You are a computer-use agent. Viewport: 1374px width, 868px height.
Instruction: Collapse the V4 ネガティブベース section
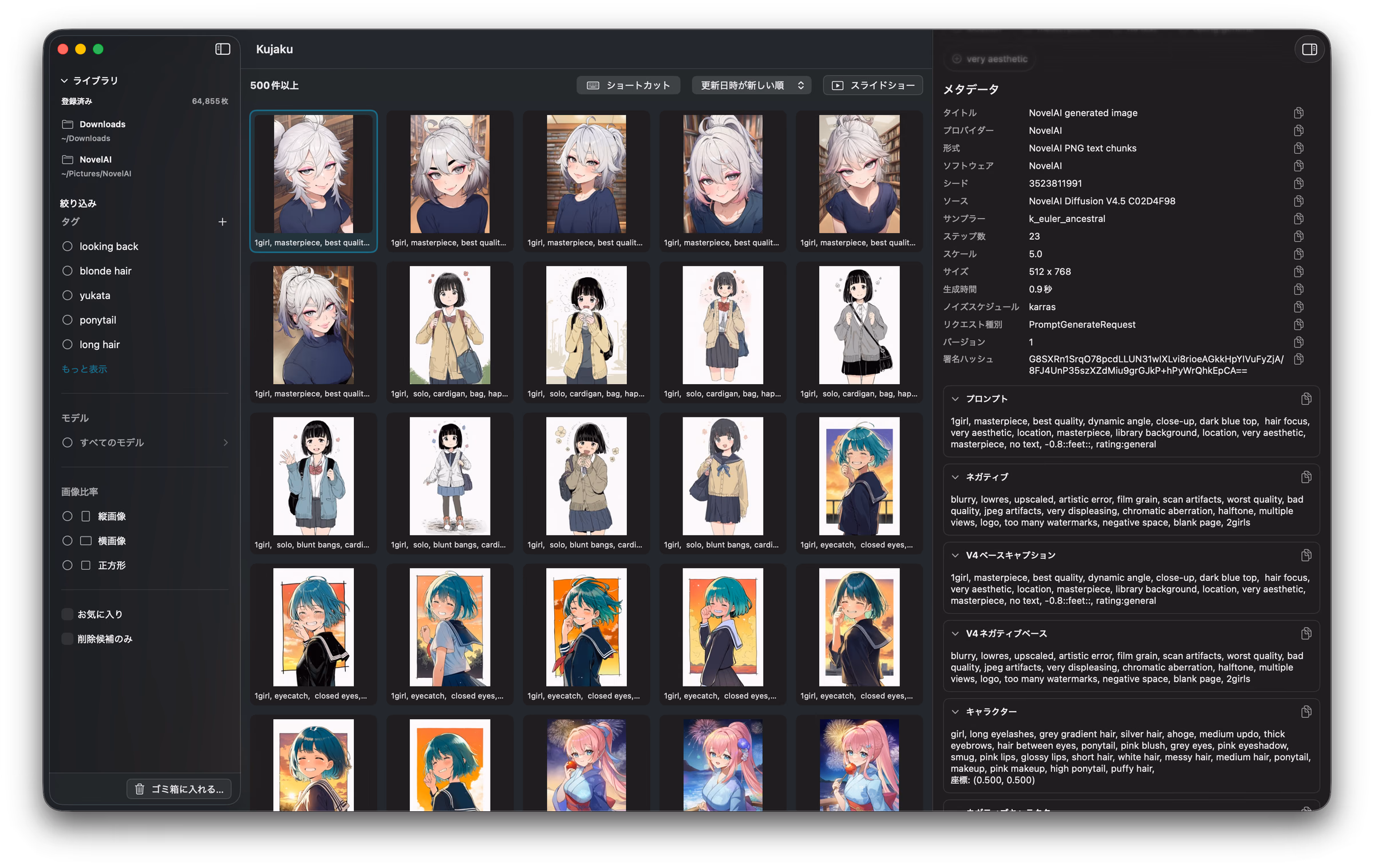[955, 634]
